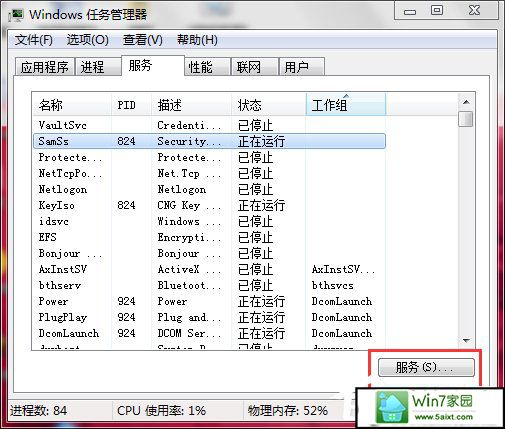Click the Task Manager title bar icon

[x=16, y=15]
